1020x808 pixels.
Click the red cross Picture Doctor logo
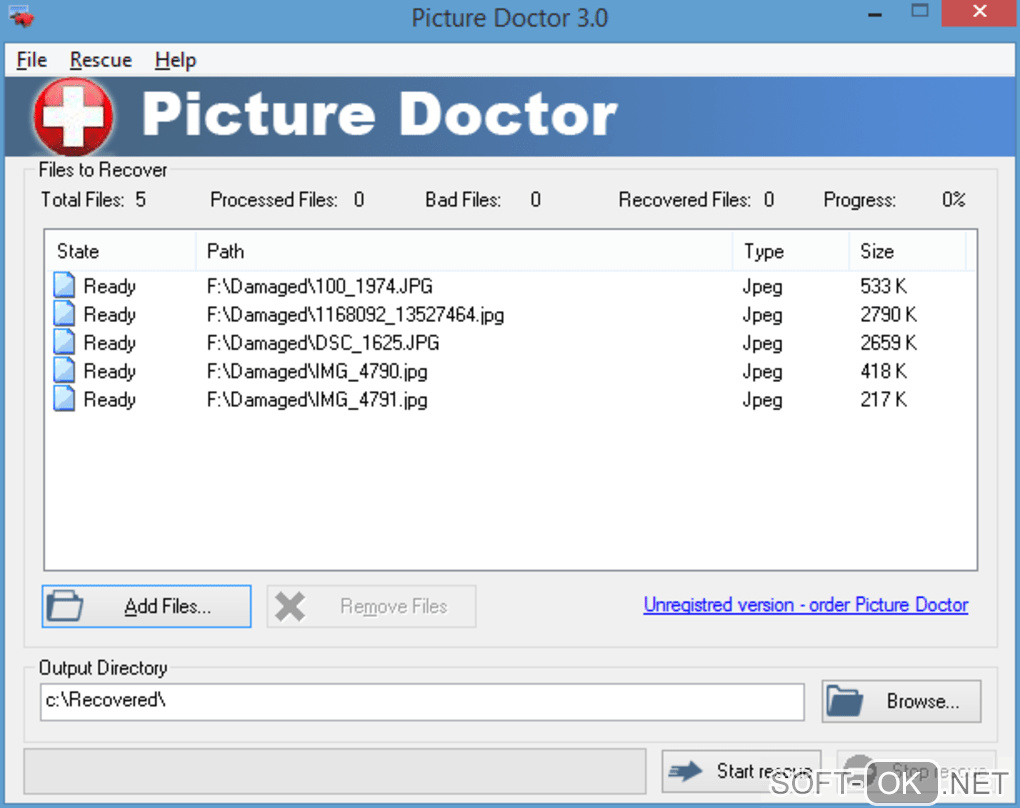[x=72, y=117]
